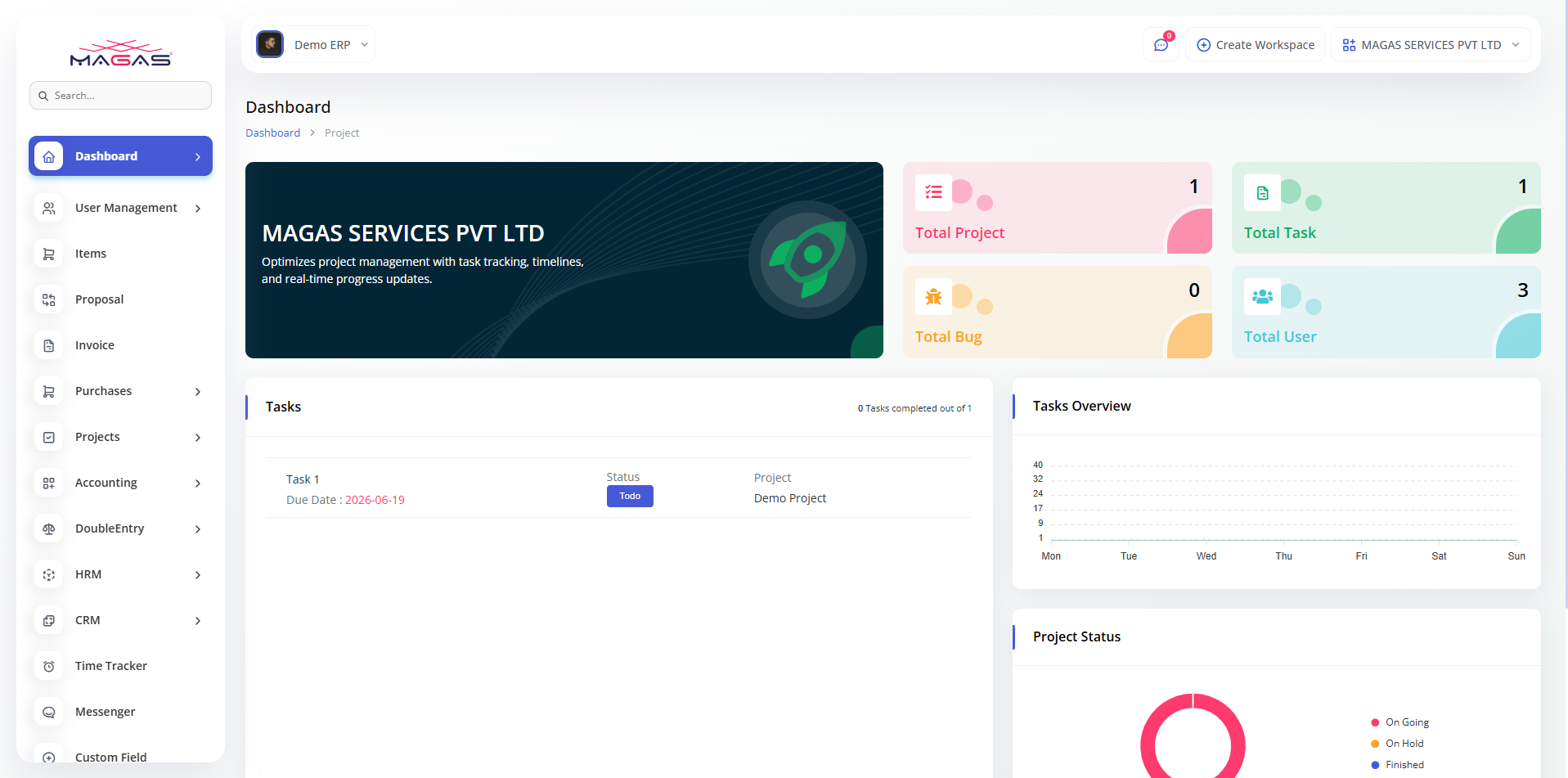Viewport: 1568px width, 778px height.
Task: Click the Dashboard home icon
Action: (49, 156)
